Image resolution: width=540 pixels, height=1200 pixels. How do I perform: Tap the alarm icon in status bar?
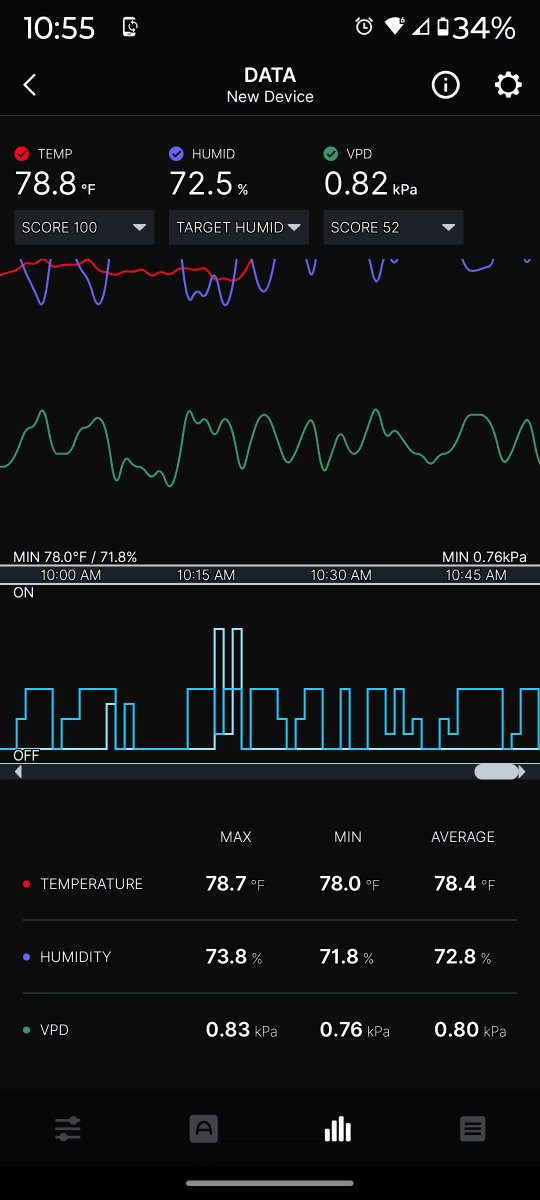pos(364,27)
